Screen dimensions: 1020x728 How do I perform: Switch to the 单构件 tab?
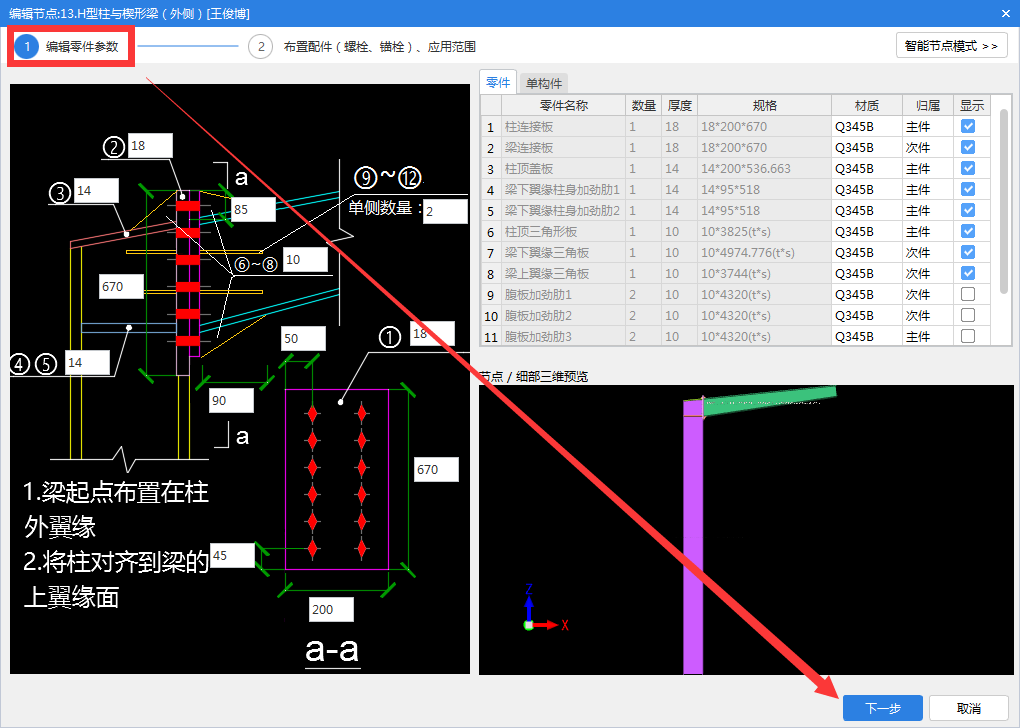point(544,83)
